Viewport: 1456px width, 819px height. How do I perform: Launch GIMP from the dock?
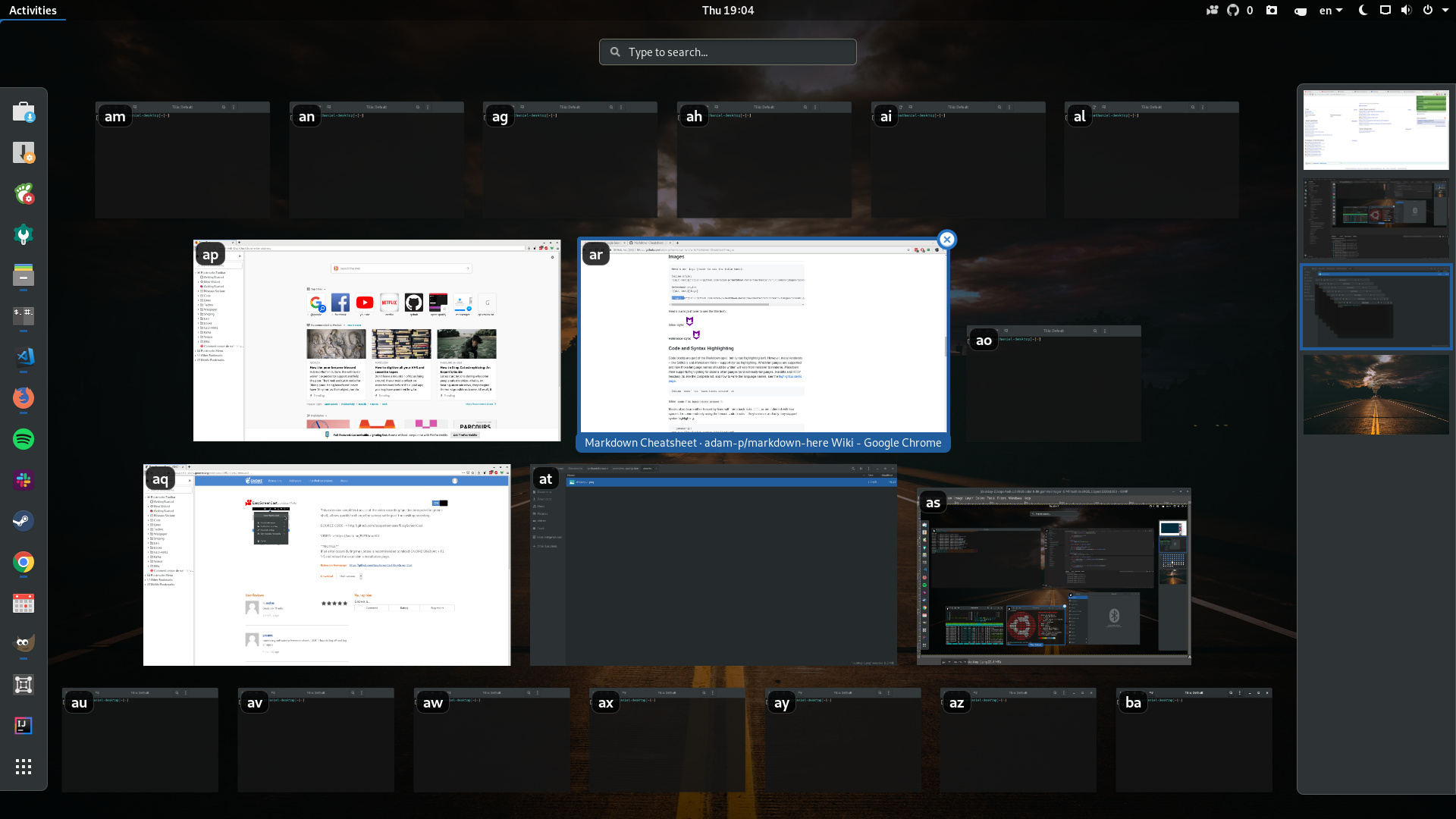pos(24,643)
